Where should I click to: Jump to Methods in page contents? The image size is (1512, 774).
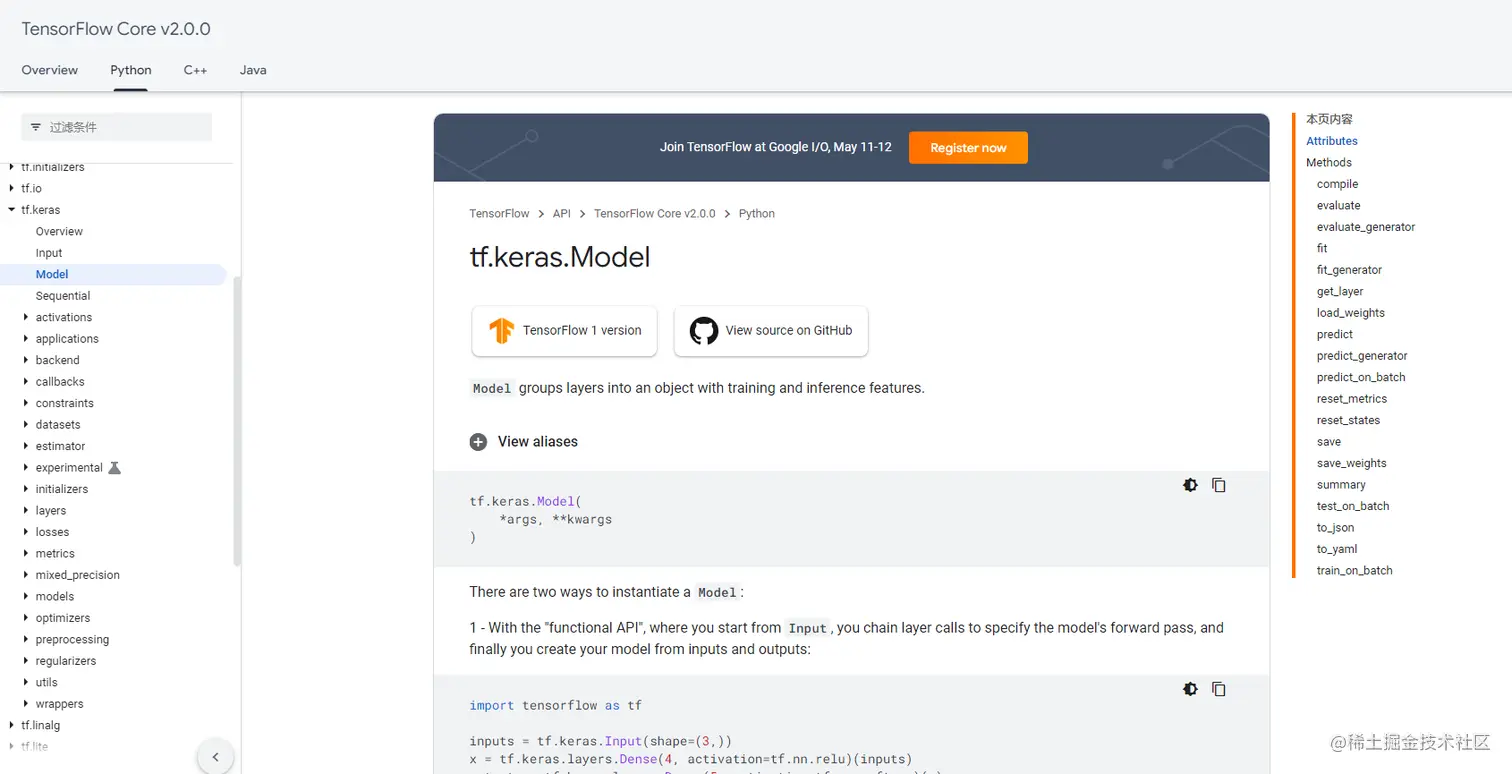(1329, 163)
